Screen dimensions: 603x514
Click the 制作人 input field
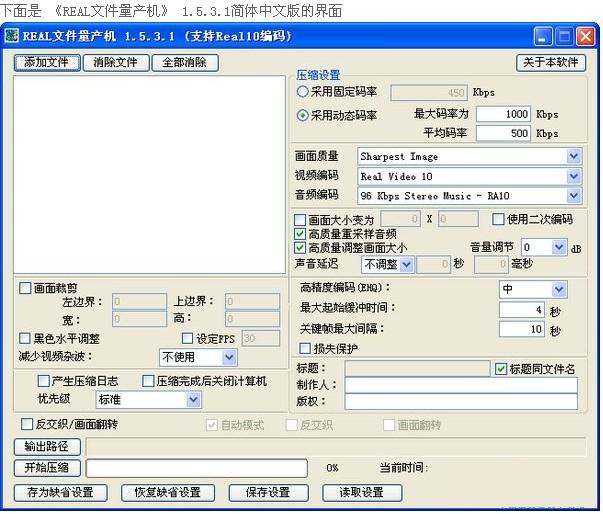(461, 385)
